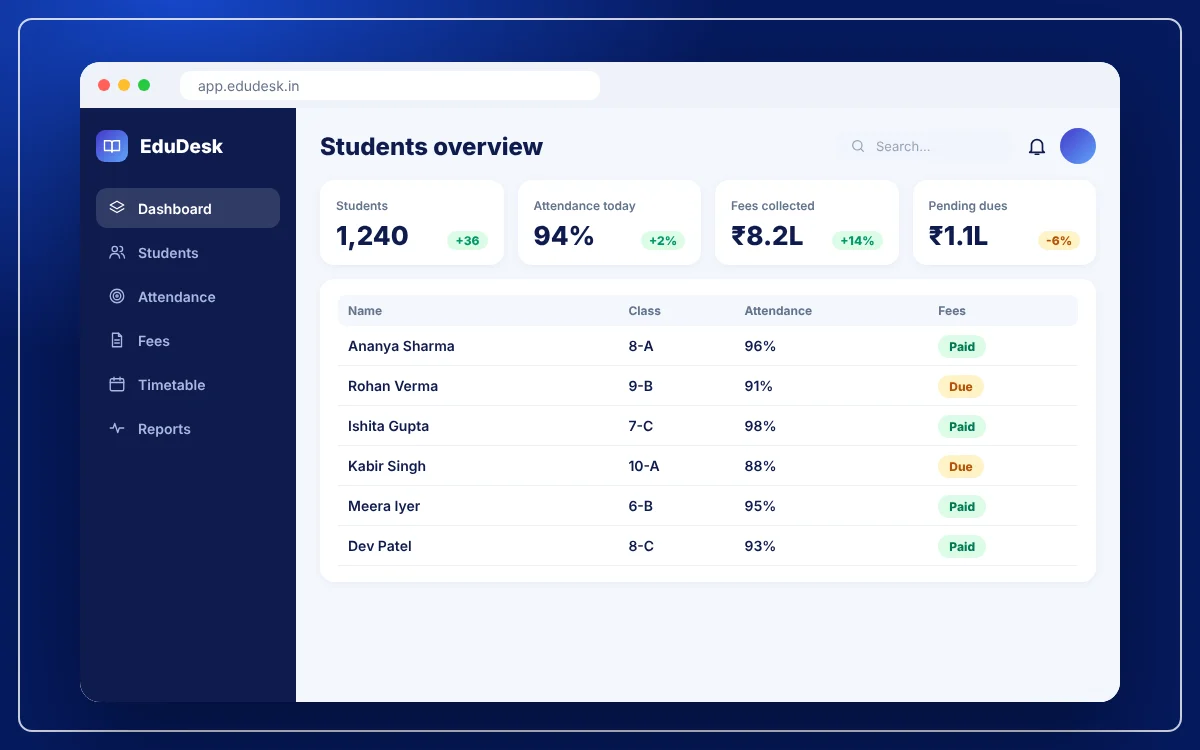Click class cell 10-A
This screenshot has height=750, width=1200.
tap(644, 466)
